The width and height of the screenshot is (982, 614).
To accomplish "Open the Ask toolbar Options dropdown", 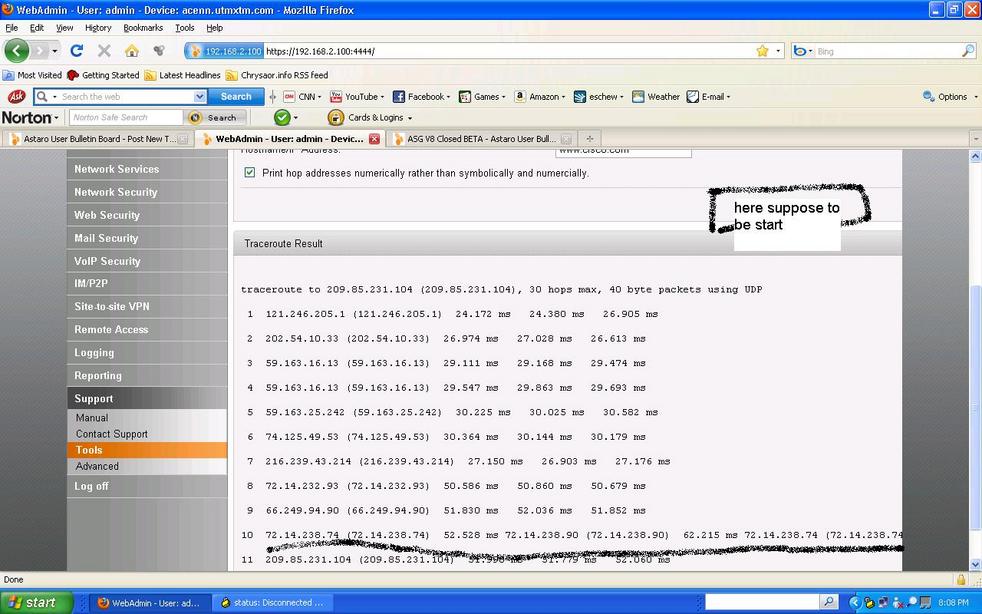I will 949,96.
